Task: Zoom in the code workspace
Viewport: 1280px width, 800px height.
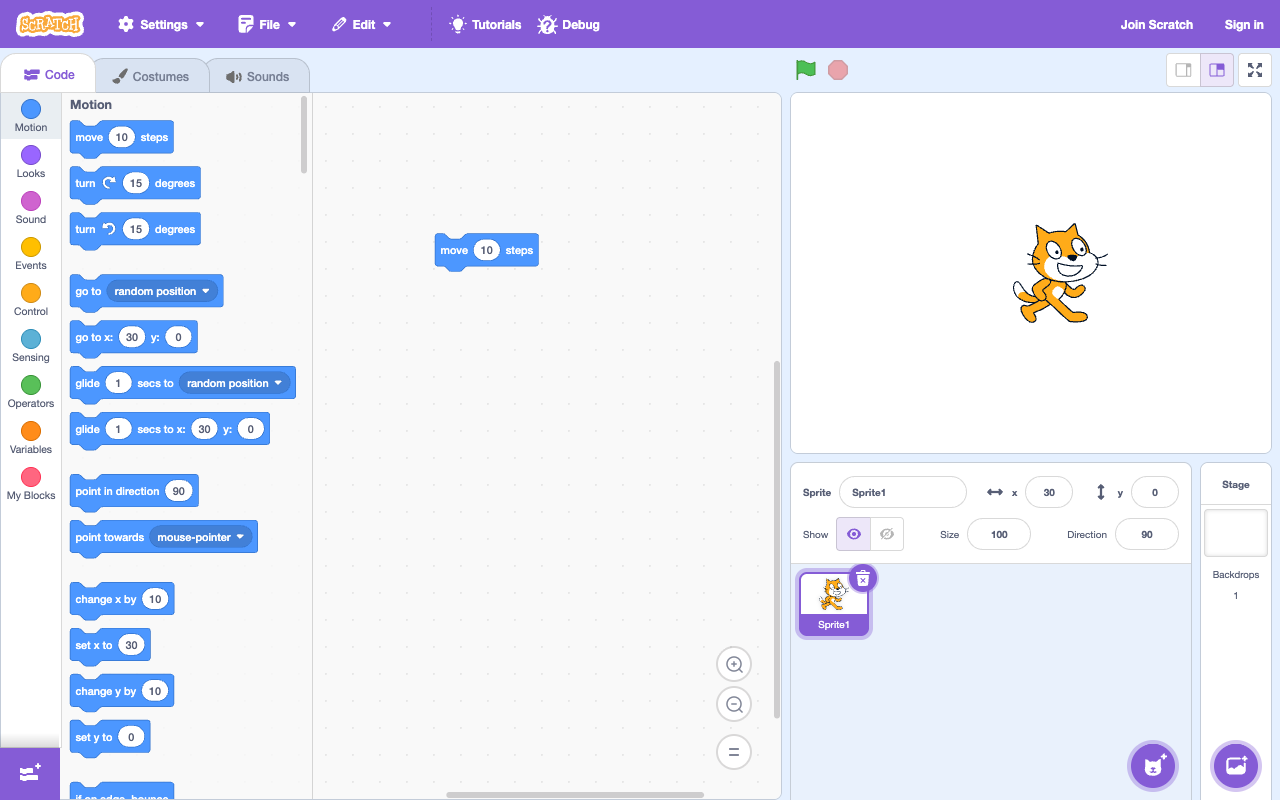Action: point(734,665)
